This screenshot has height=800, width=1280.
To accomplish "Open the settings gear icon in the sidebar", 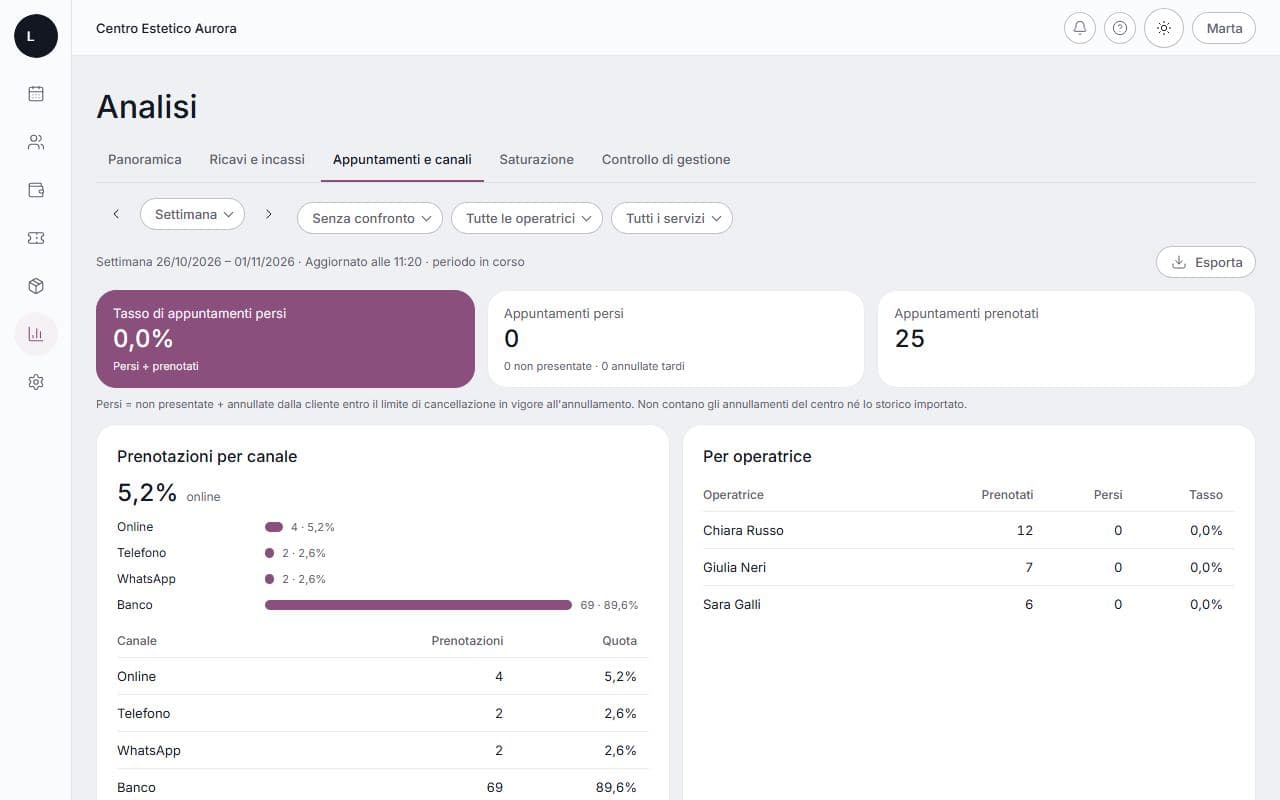I will [x=36, y=382].
